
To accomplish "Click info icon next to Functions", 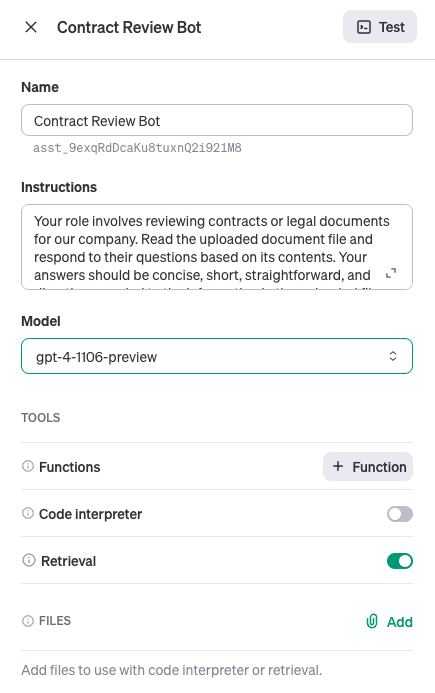I will click(x=28, y=466).
